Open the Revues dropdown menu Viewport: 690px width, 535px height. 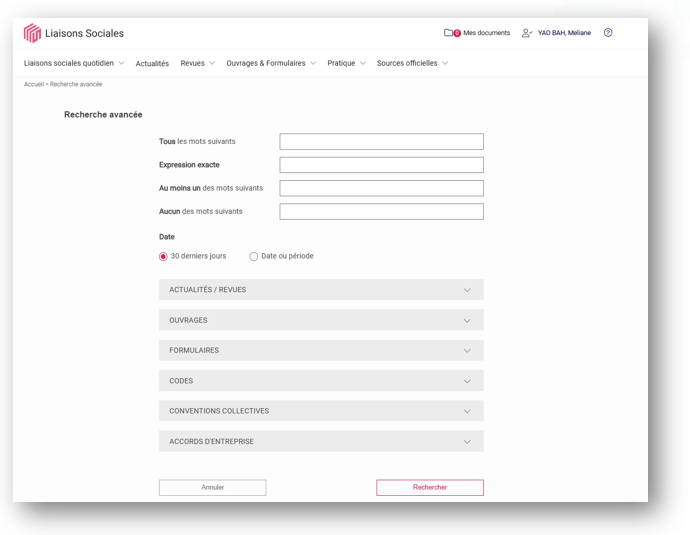click(198, 63)
